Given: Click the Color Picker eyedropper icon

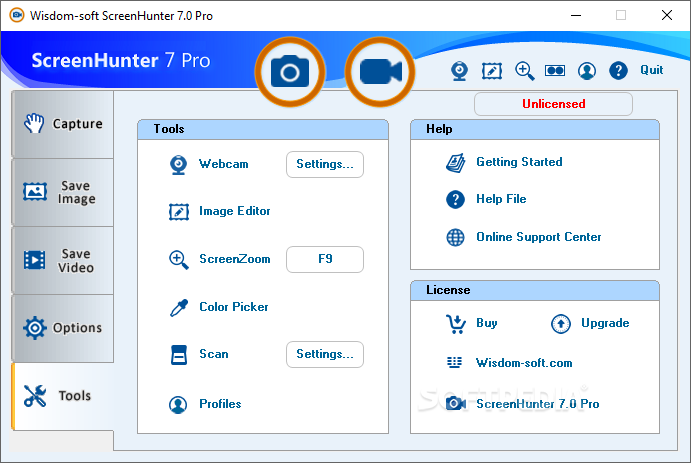Looking at the screenshot, I should tap(179, 307).
